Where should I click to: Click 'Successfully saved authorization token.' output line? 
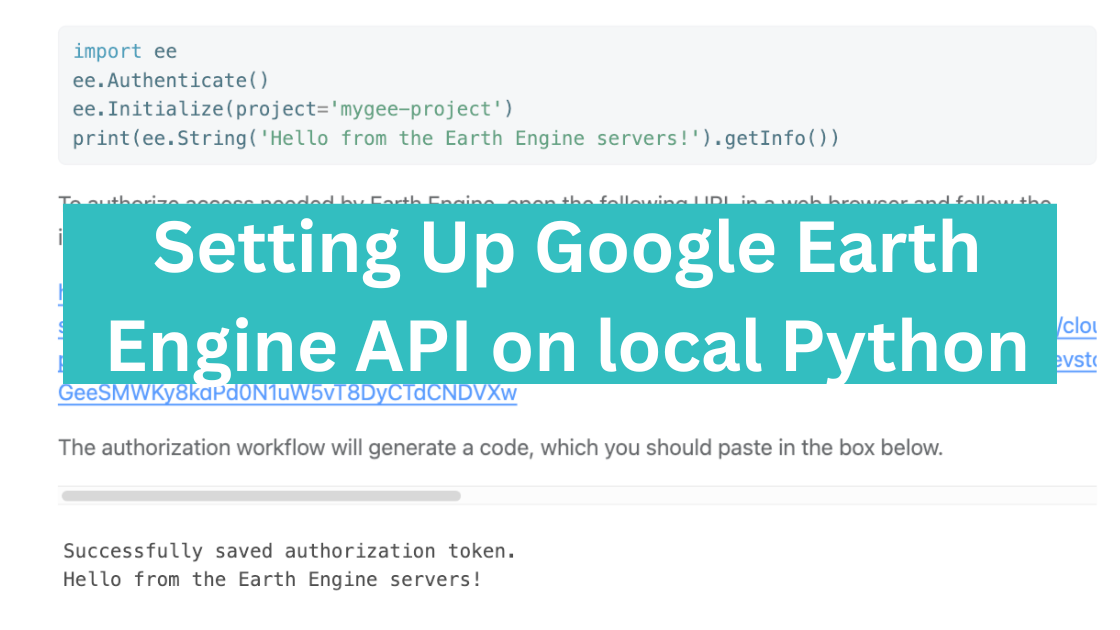click(289, 551)
